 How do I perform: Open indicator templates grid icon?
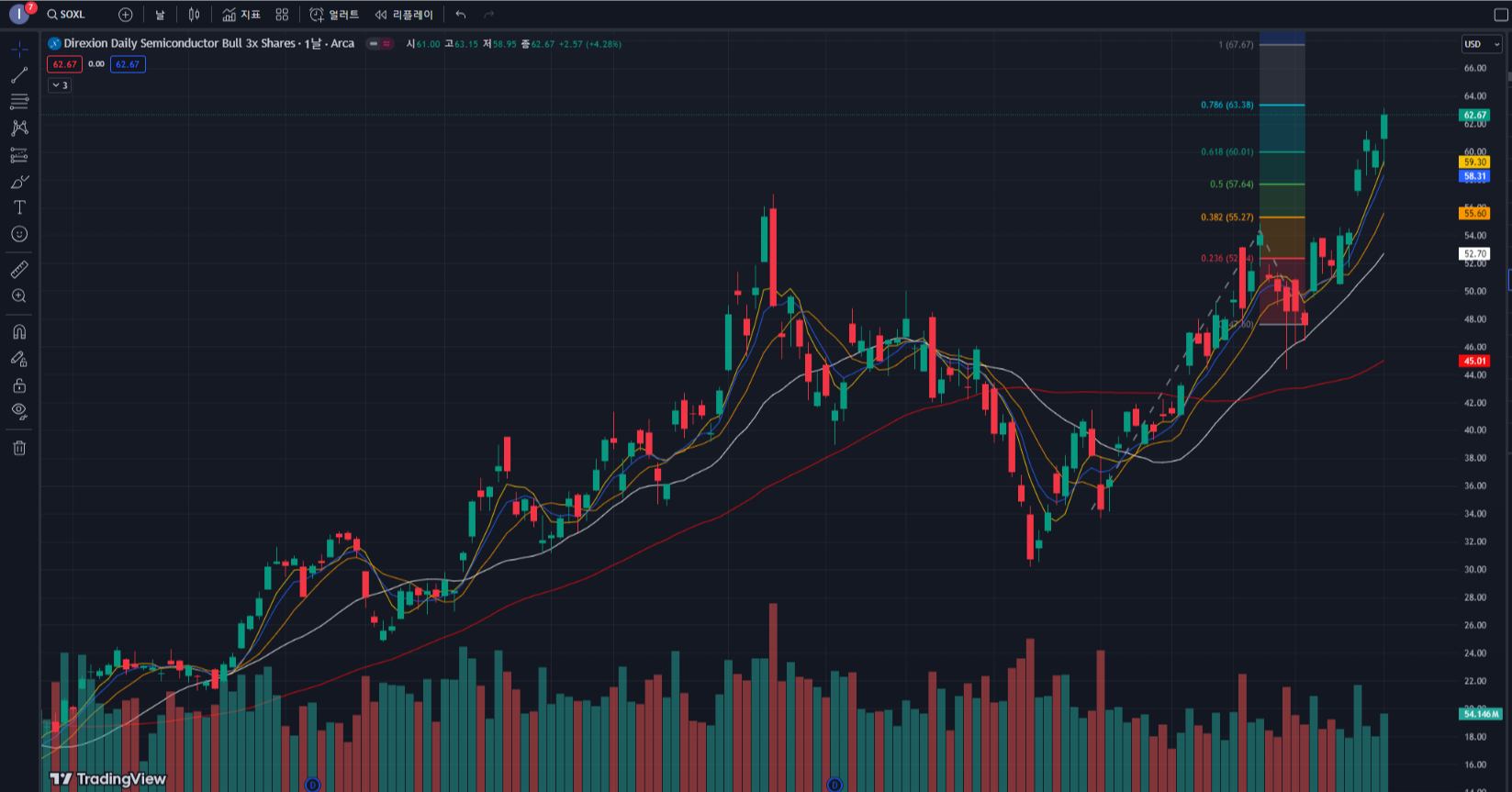tap(282, 15)
